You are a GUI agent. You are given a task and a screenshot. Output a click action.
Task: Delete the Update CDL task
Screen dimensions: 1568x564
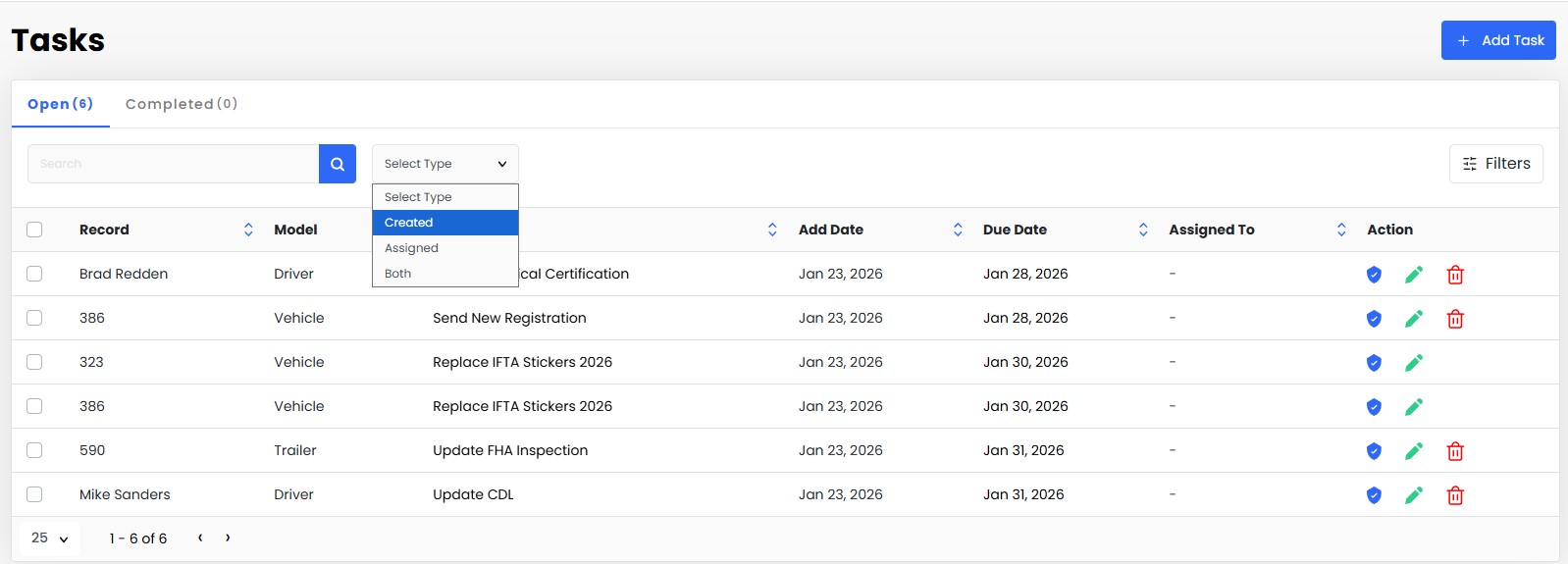click(1455, 495)
